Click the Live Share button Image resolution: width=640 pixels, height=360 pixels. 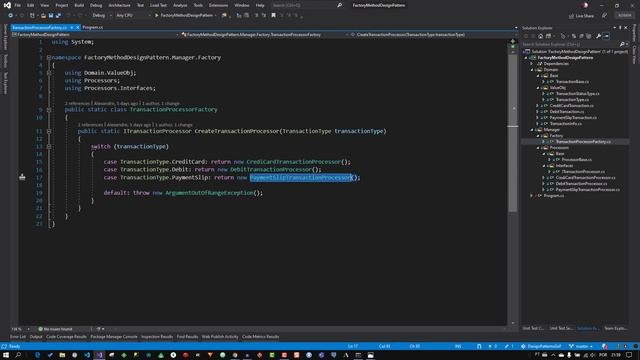click(x=581, y=16)
